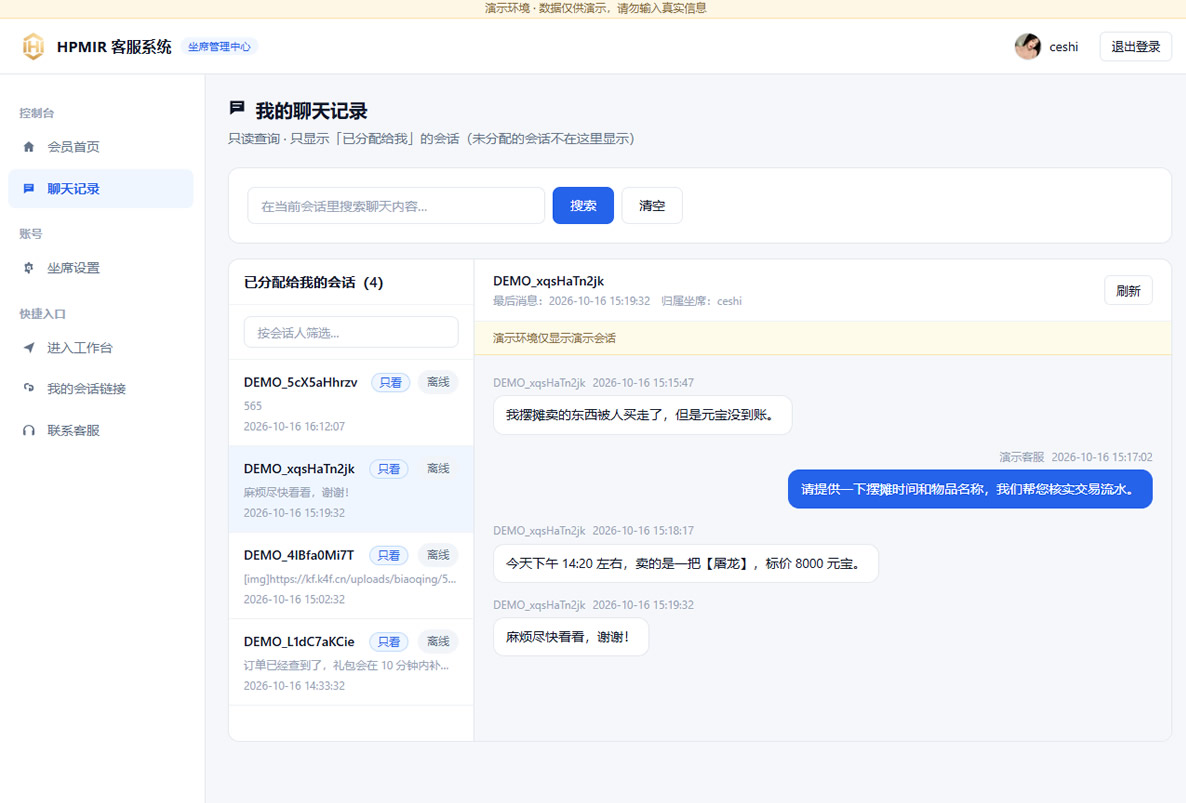
Task: Open 聊天记录 in the sidebar
Action: (101, 188)
